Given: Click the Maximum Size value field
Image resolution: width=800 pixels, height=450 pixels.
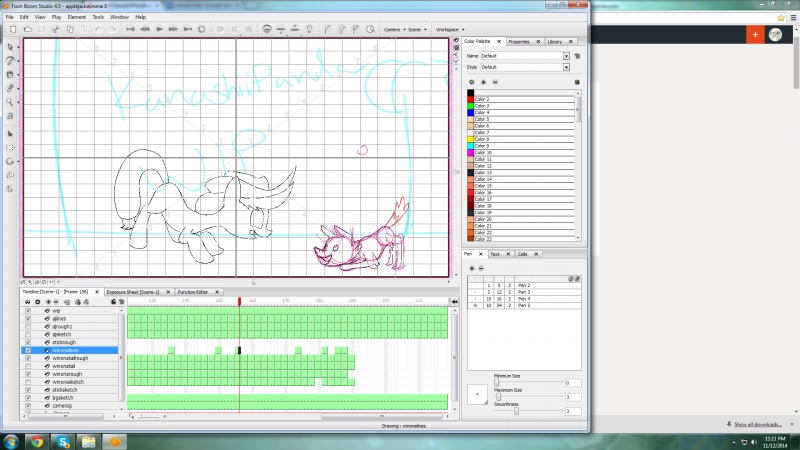Looking at the screenshot, I should tap(573, 397).
